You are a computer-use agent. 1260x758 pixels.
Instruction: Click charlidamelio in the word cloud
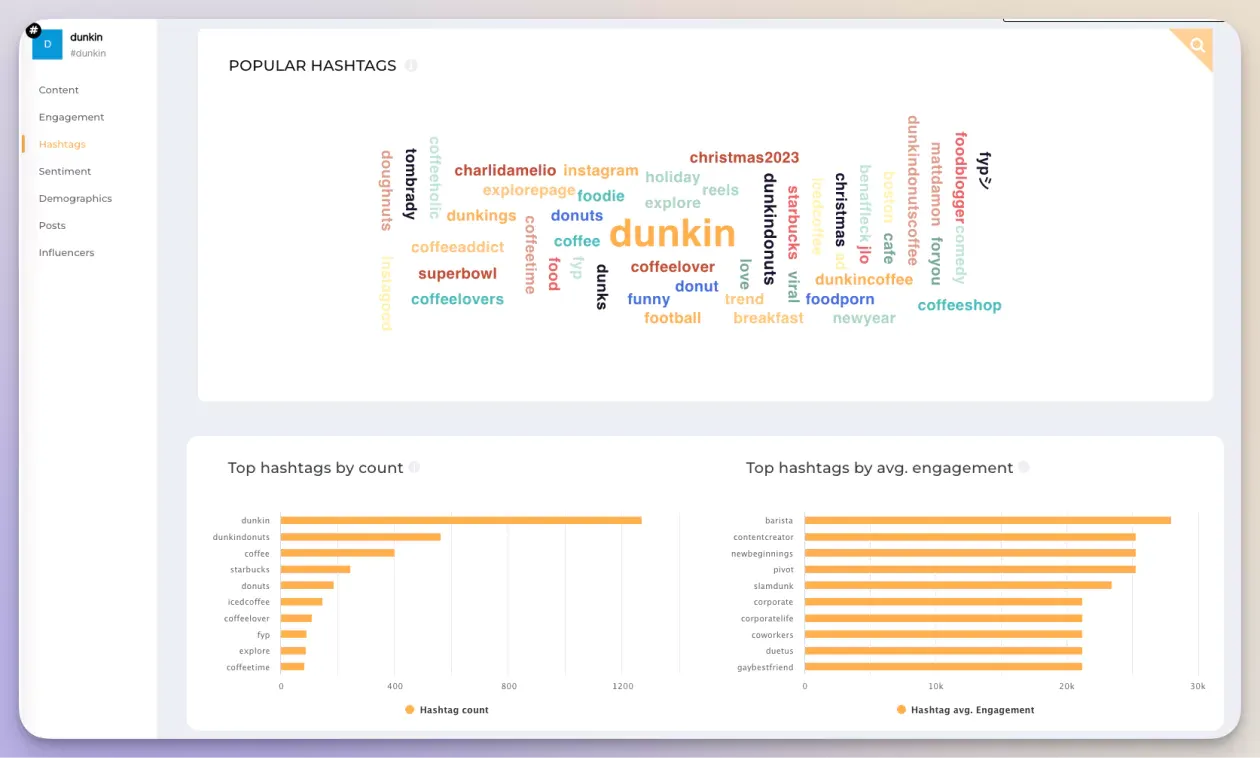pyautogui.click(x=505, y=170)
